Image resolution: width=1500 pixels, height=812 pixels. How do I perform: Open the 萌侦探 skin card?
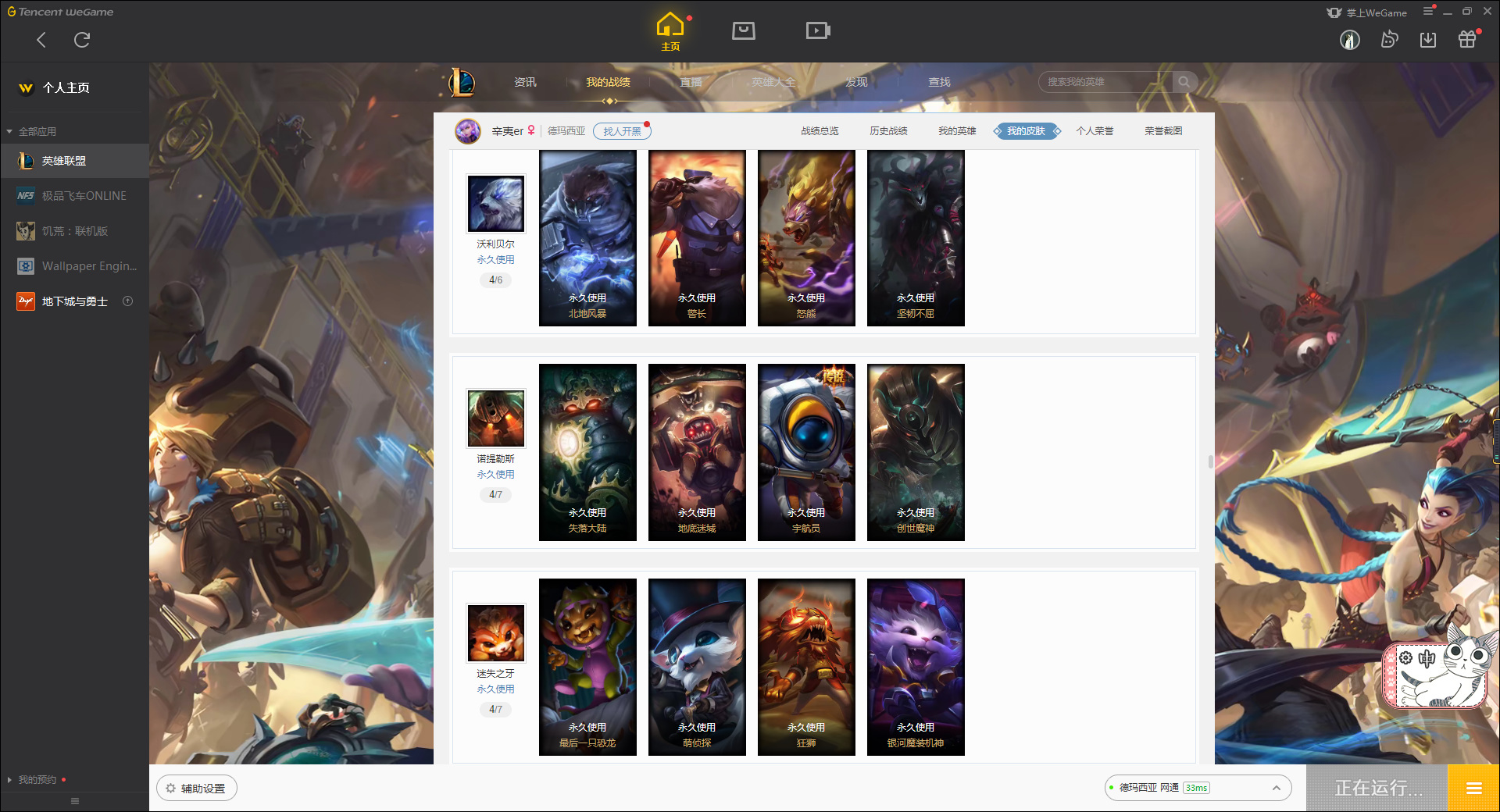tap(697, 668)
